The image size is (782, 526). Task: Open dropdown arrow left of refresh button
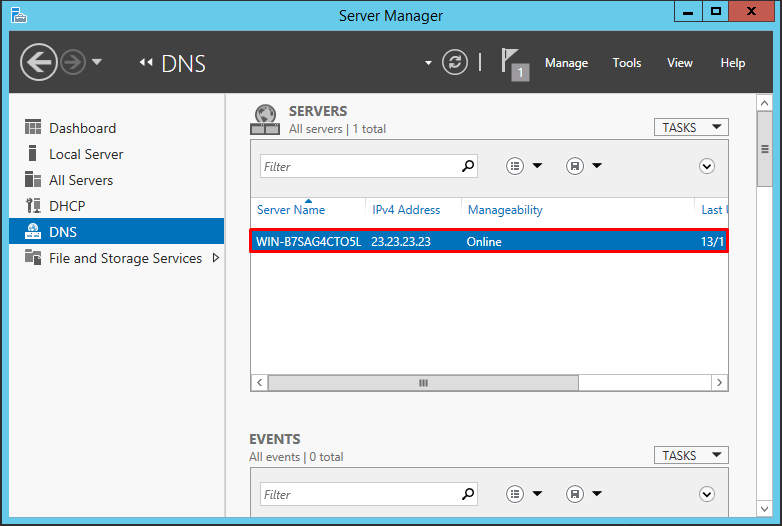coord(428,63)
